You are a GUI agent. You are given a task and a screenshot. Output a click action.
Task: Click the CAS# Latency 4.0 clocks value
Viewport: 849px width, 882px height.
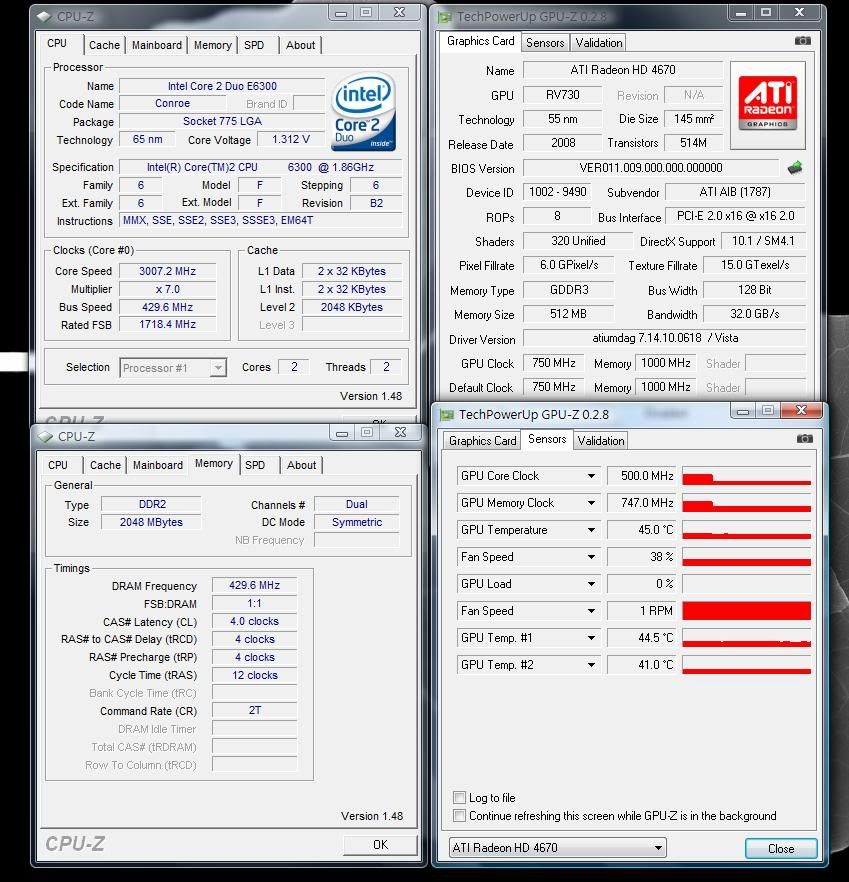click(254, 621)
